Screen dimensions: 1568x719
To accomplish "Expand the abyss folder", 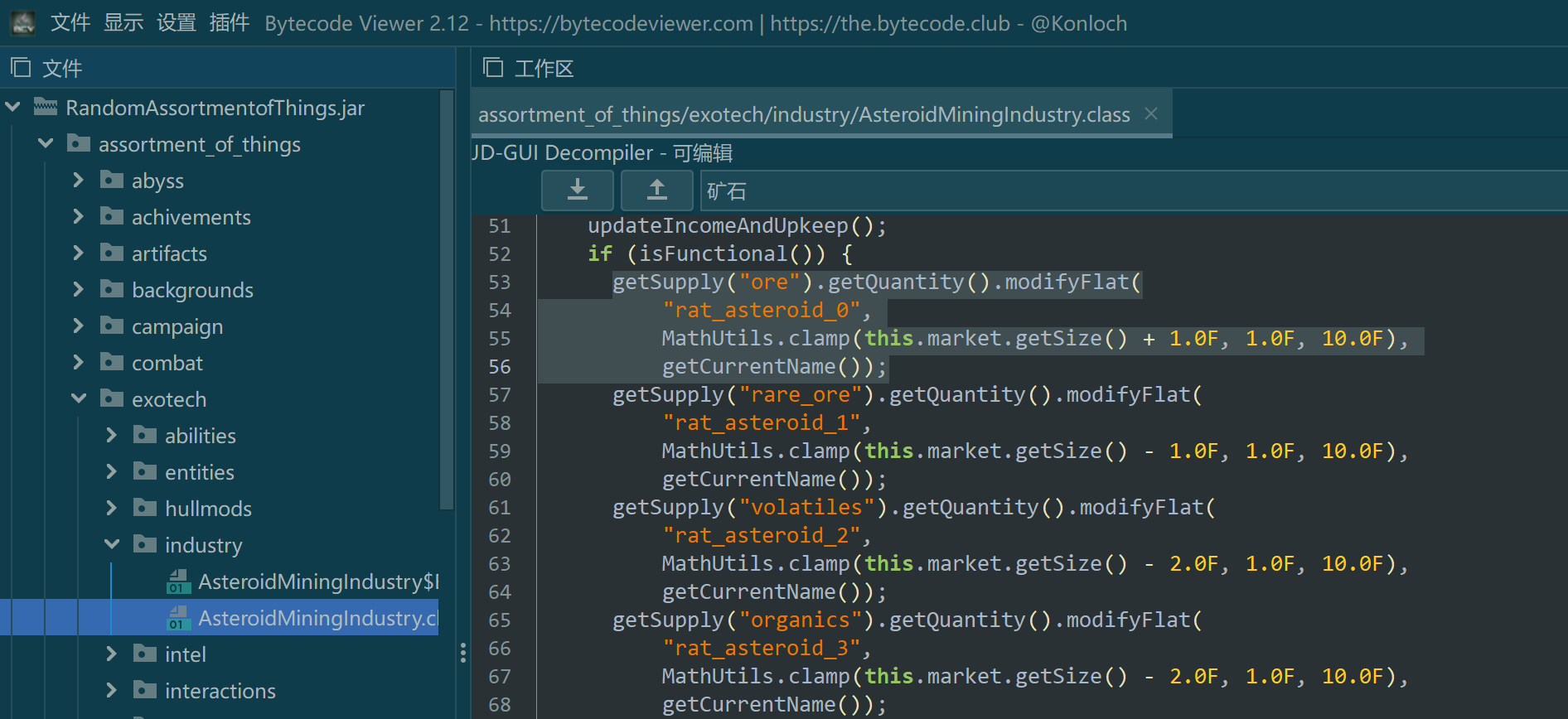I will click(x=79, y=180).
